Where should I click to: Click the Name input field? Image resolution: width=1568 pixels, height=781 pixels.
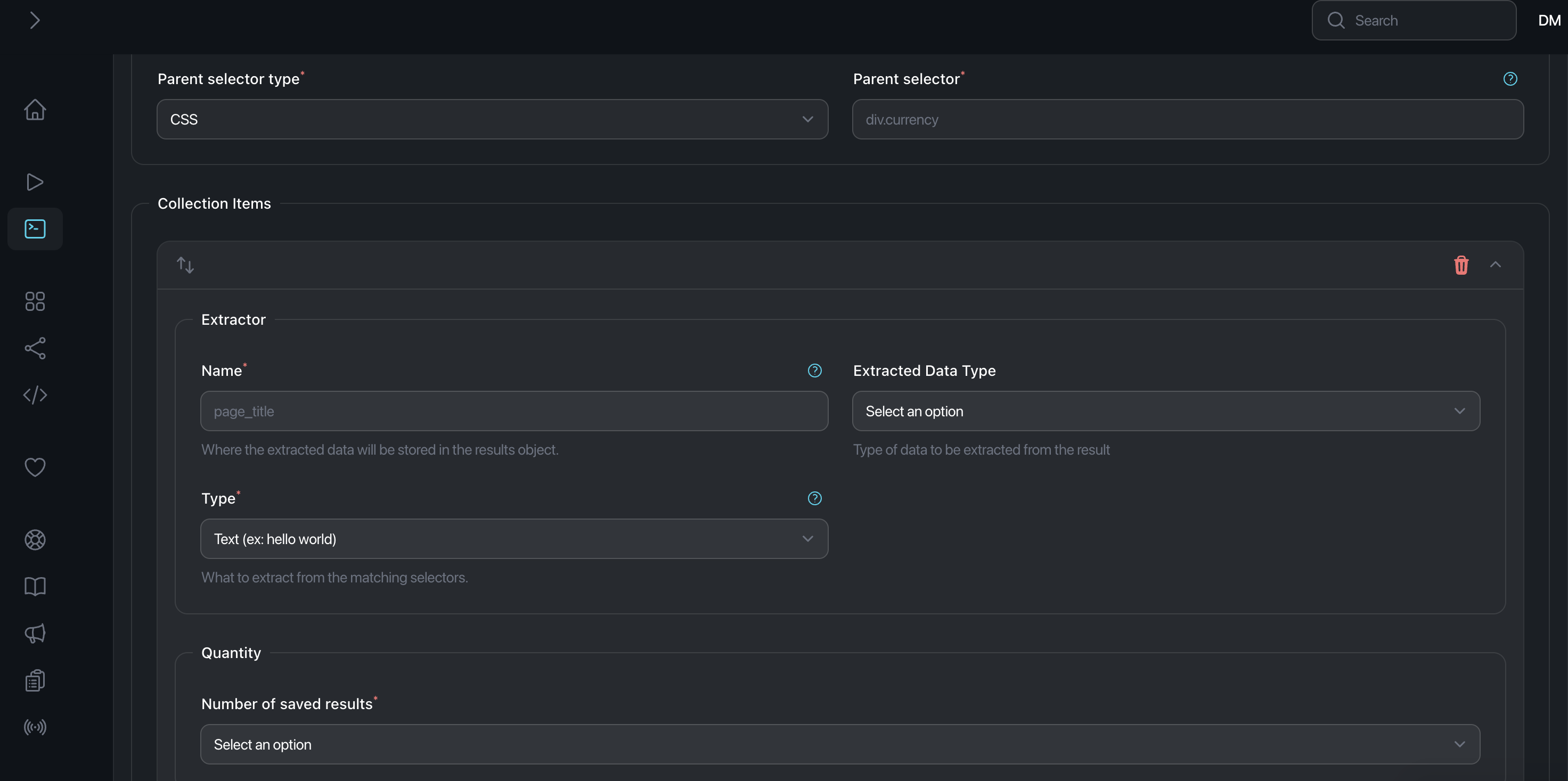point(514,411)
